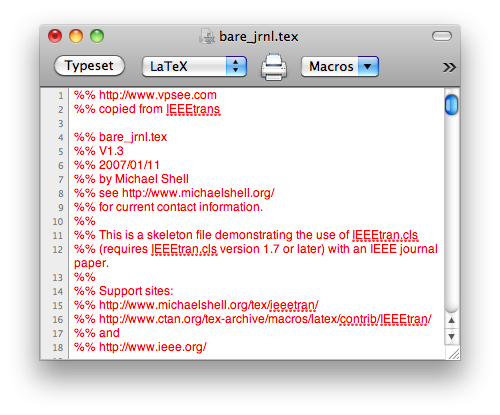This screenshot has width=500, height=415.
Task: Place cursor on empty line 3
Action: pos(256,123)
